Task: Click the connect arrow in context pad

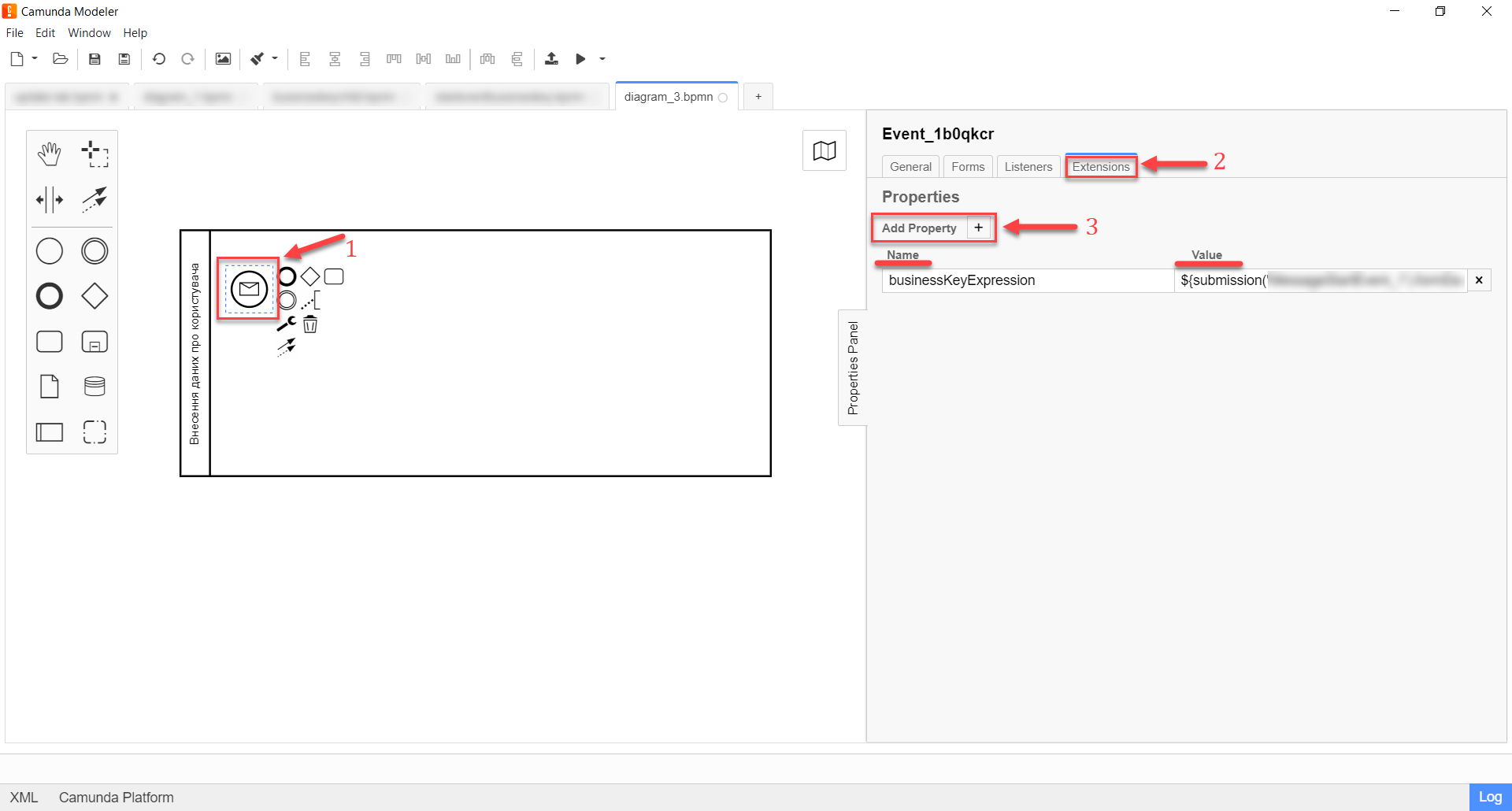Action: [x=287, y=346]
